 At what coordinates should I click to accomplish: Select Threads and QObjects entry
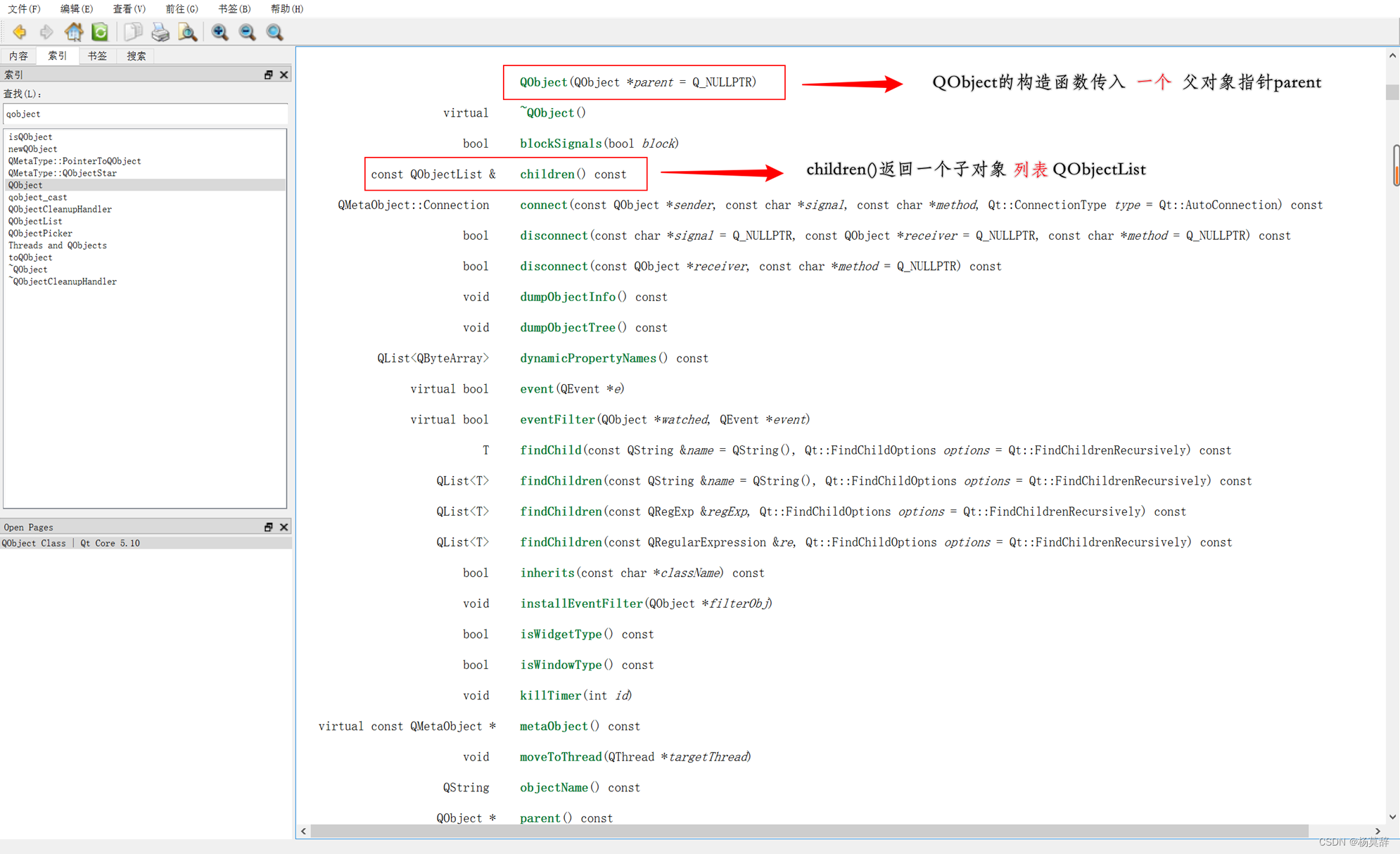pos(58,245)
